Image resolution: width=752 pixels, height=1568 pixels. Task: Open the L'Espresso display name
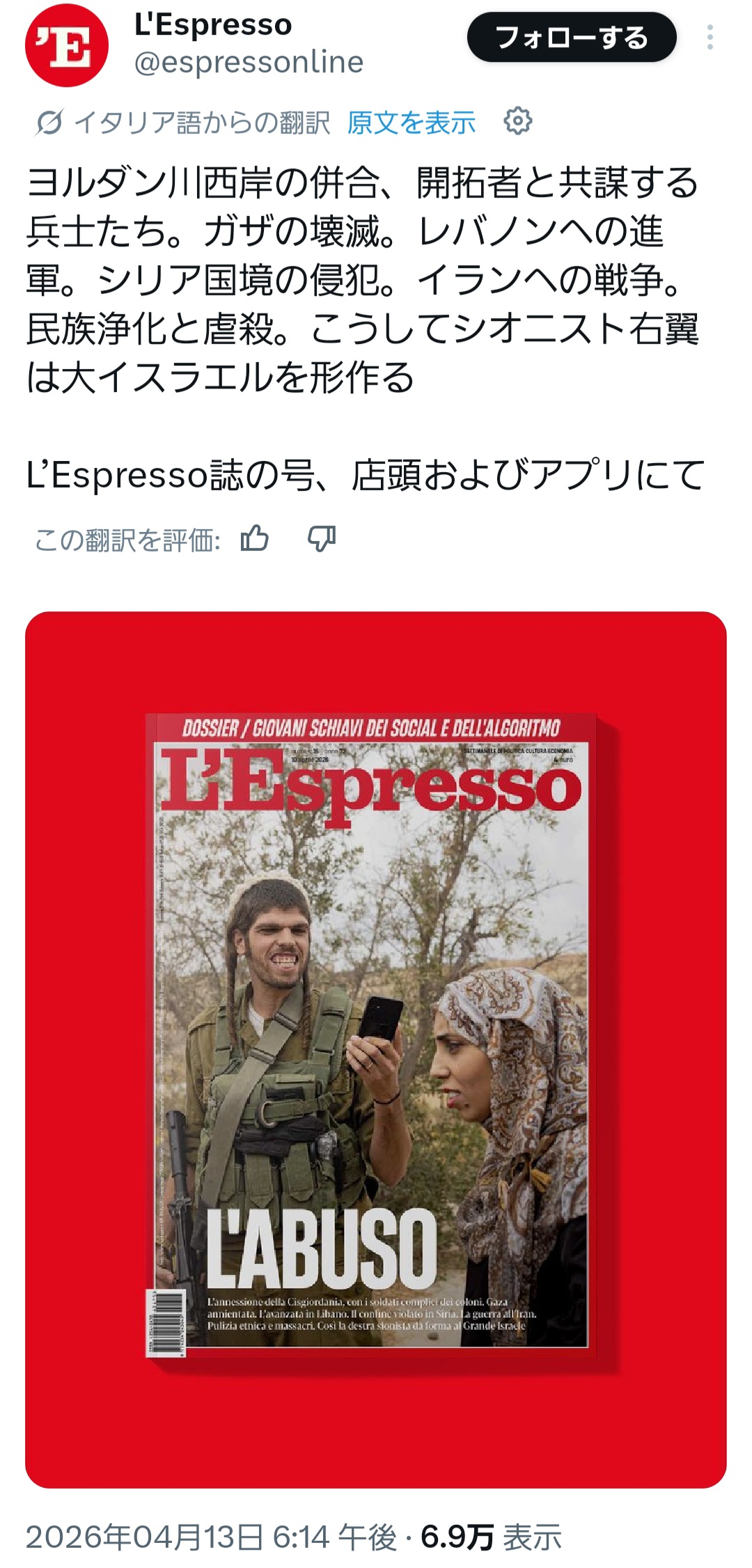pyautogui.click(x=213, y=24)
